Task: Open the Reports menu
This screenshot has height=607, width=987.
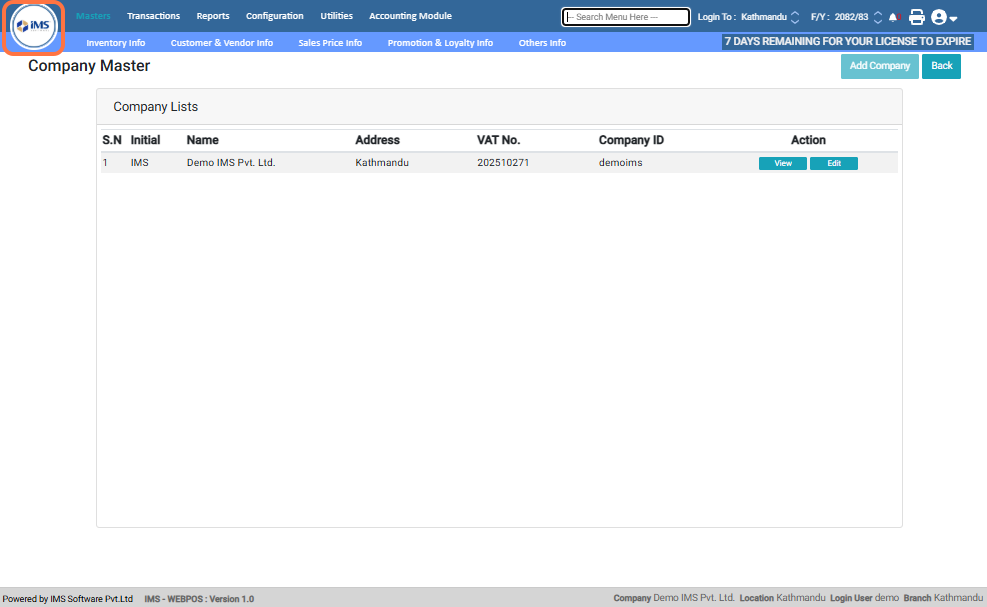Action: [x=213, y=16]
